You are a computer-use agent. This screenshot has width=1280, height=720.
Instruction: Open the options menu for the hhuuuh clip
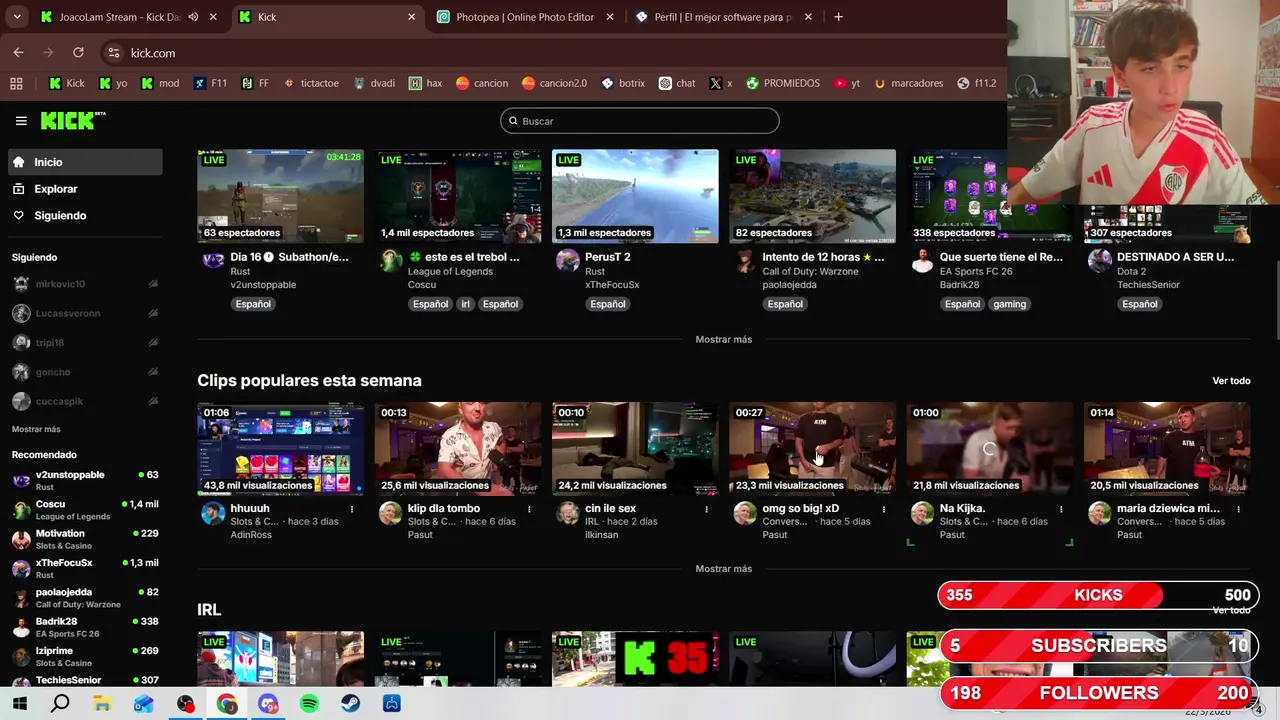click(x=352, y=509)
